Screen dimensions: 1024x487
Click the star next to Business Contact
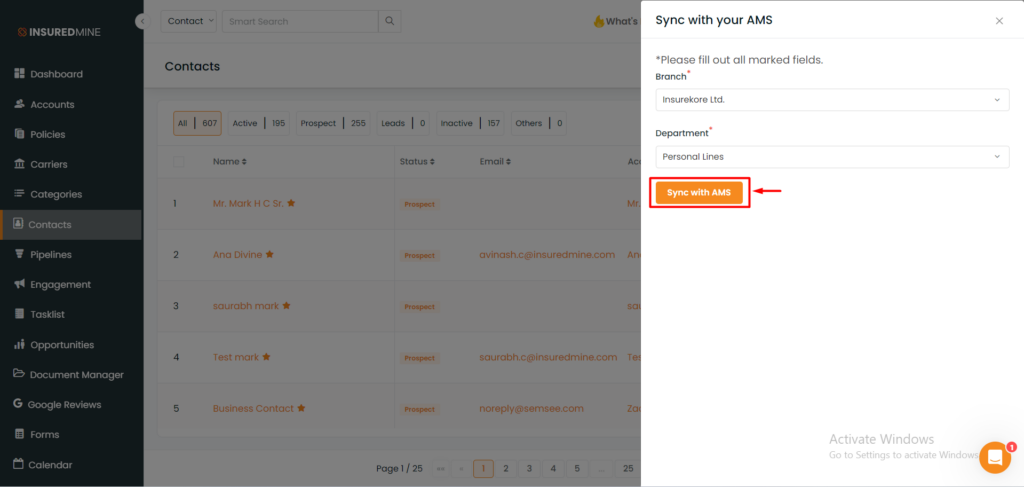point(301,408)
